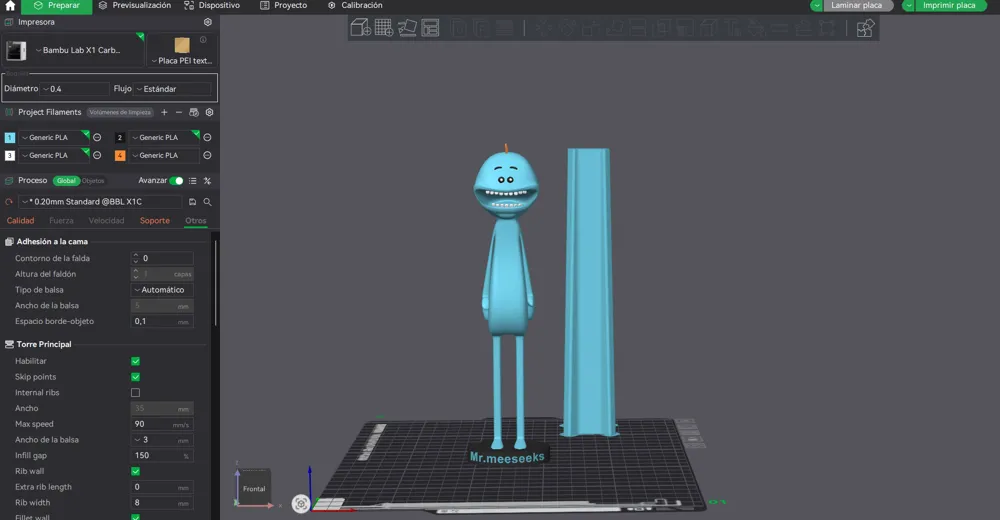Select the Soporte settings tab
The image size is (1000, 520).
tap(155, 221)
